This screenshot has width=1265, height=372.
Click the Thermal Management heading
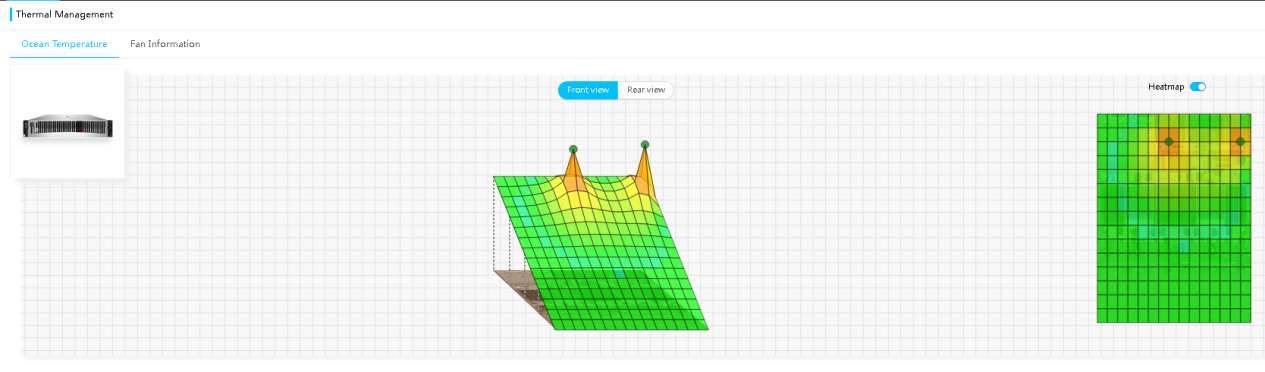pyautogui.click(x=64, y=15)
